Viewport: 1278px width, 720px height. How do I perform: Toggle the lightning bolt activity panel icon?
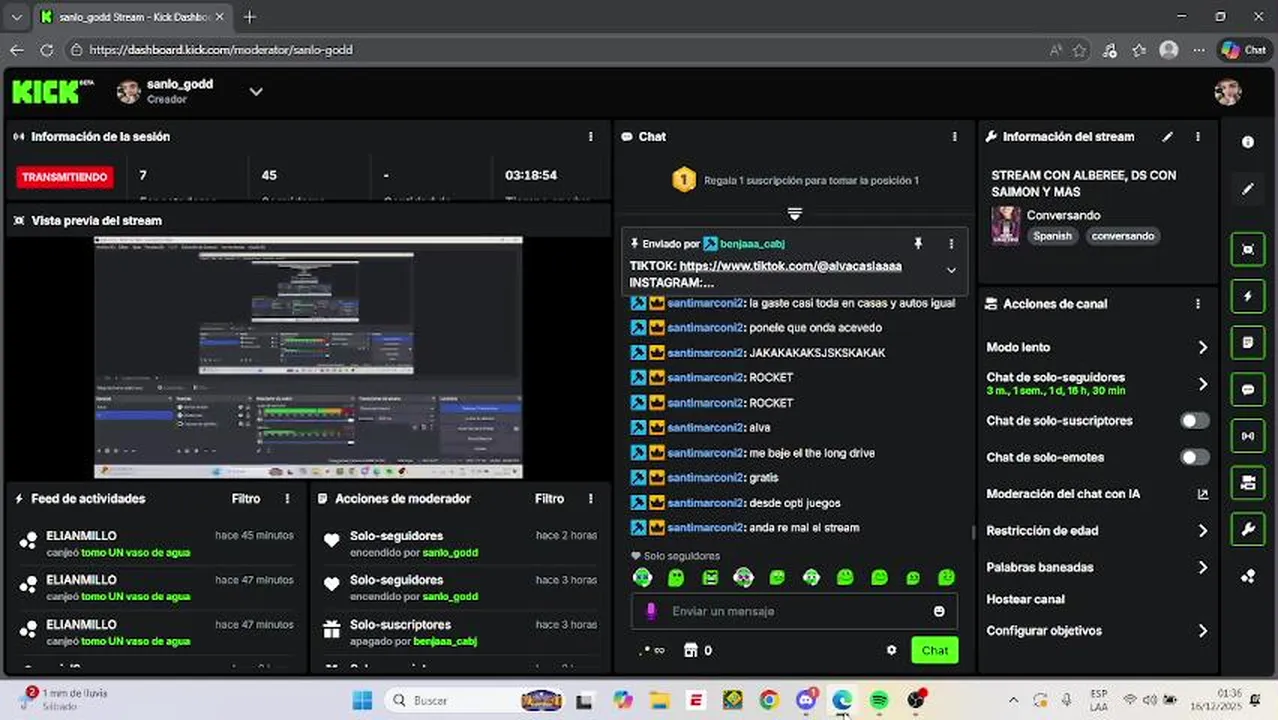tap(1248, 296)
